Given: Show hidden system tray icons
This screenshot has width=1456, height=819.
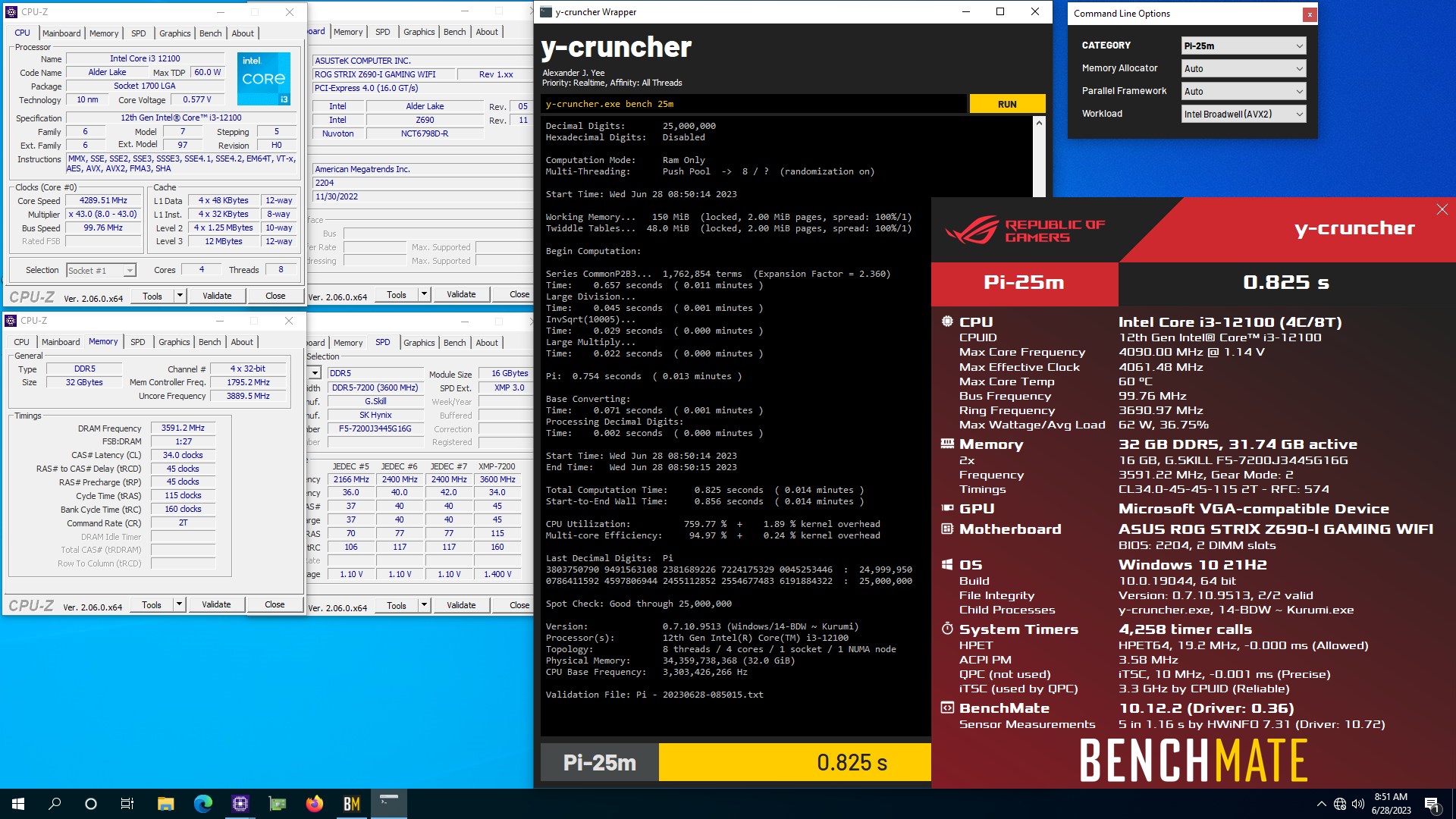Looking at the screenshot, I should click(1321, 804).
